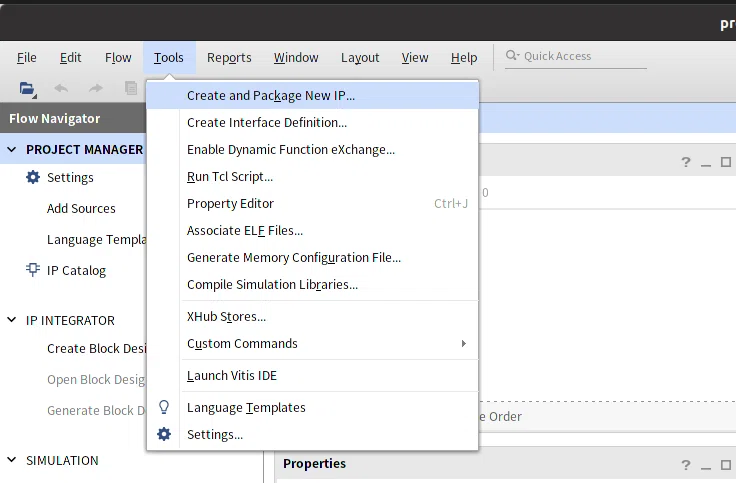736x483 pixels.
Task: Open the View menu
Action: point(415,57)
